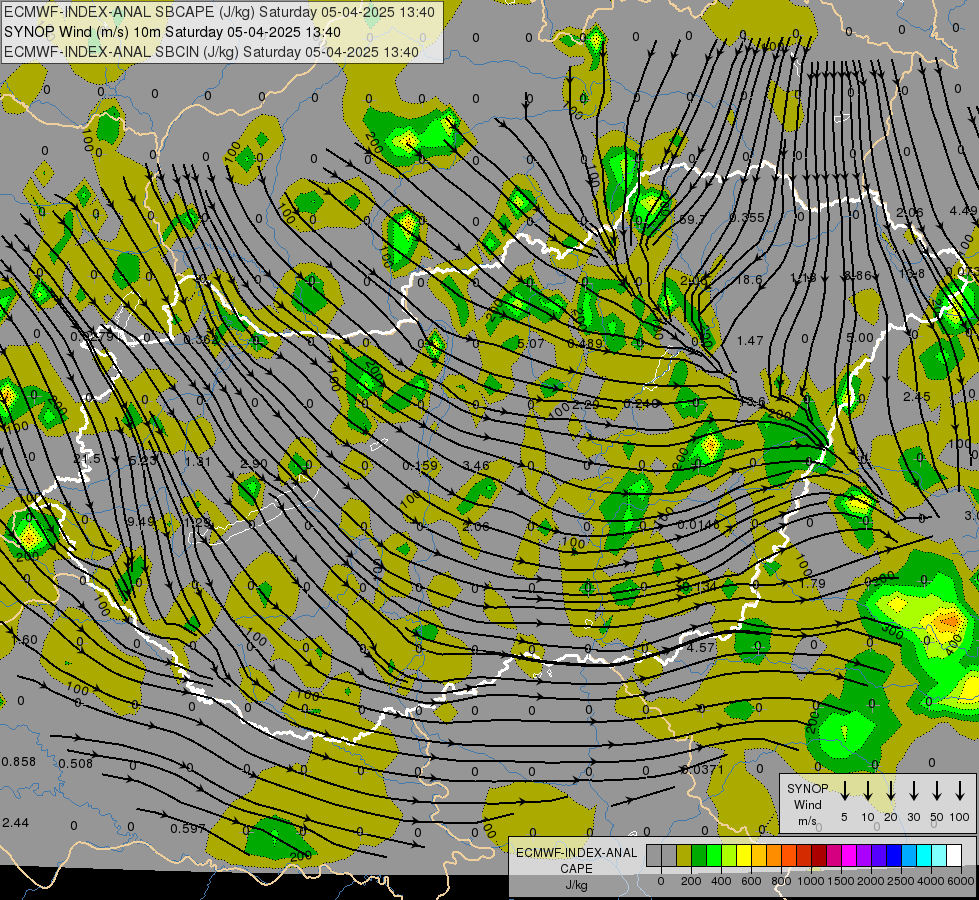Click the map value 5.07

point(531,343)
